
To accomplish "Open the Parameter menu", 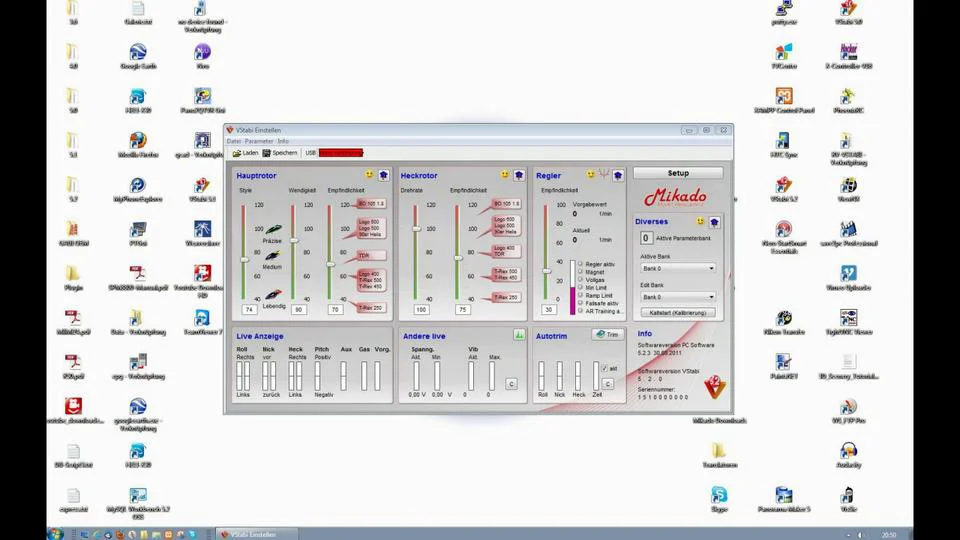I will (x=259, y=141).
